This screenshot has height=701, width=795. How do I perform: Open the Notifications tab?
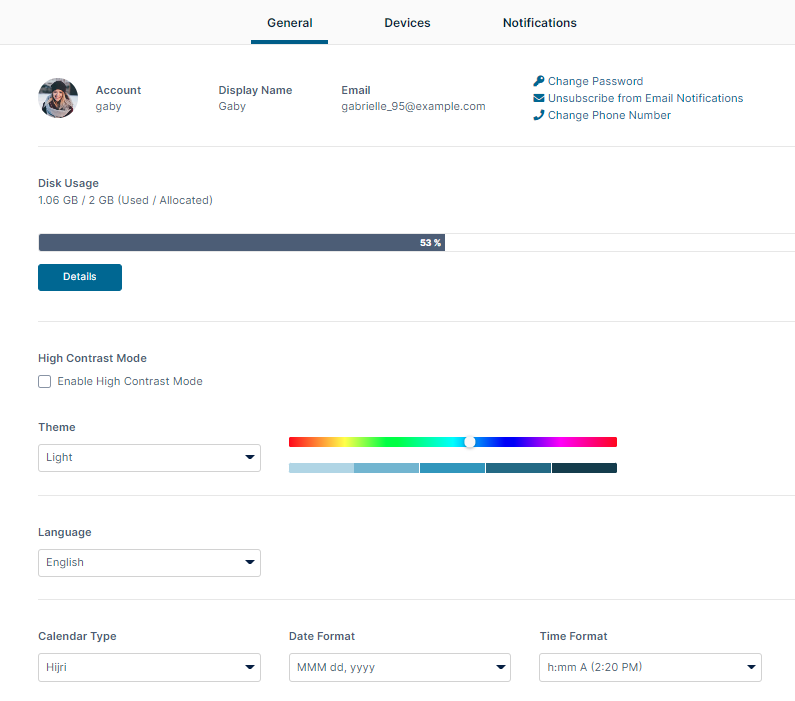pyautogui.click(x=539, y=23)
